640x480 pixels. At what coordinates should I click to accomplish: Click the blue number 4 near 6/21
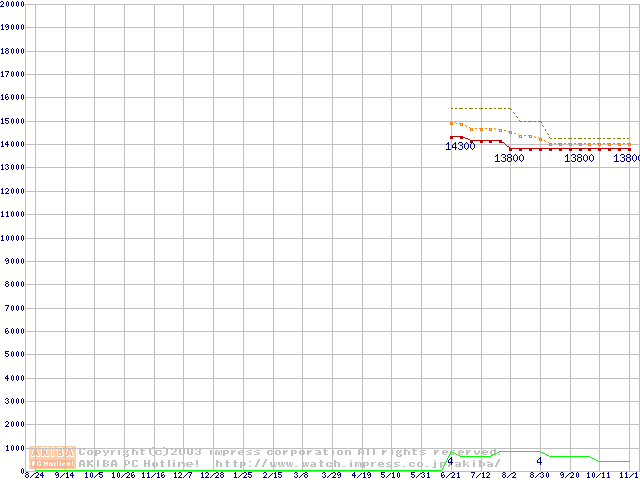click(x=450, y=461)
